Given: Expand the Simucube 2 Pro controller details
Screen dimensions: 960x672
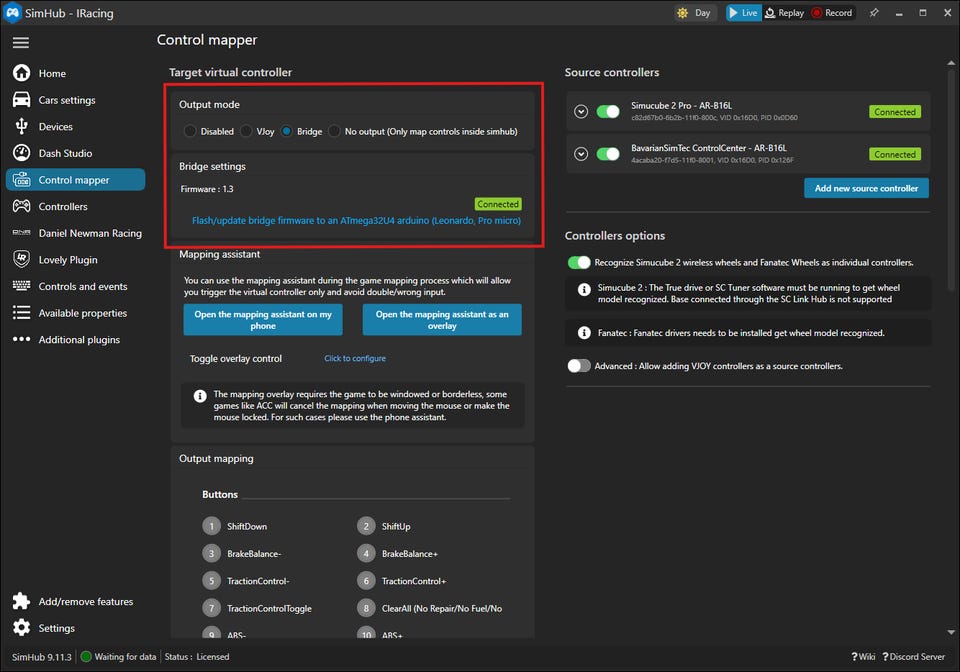Looking at the screenshot, I should [x=581, y=112].
